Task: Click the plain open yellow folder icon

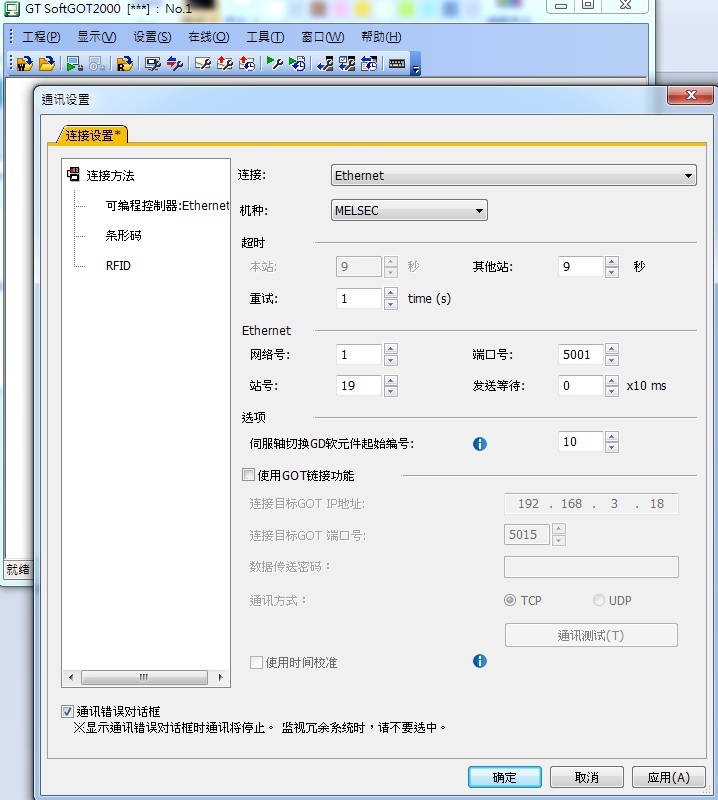Action: (47, 64)
